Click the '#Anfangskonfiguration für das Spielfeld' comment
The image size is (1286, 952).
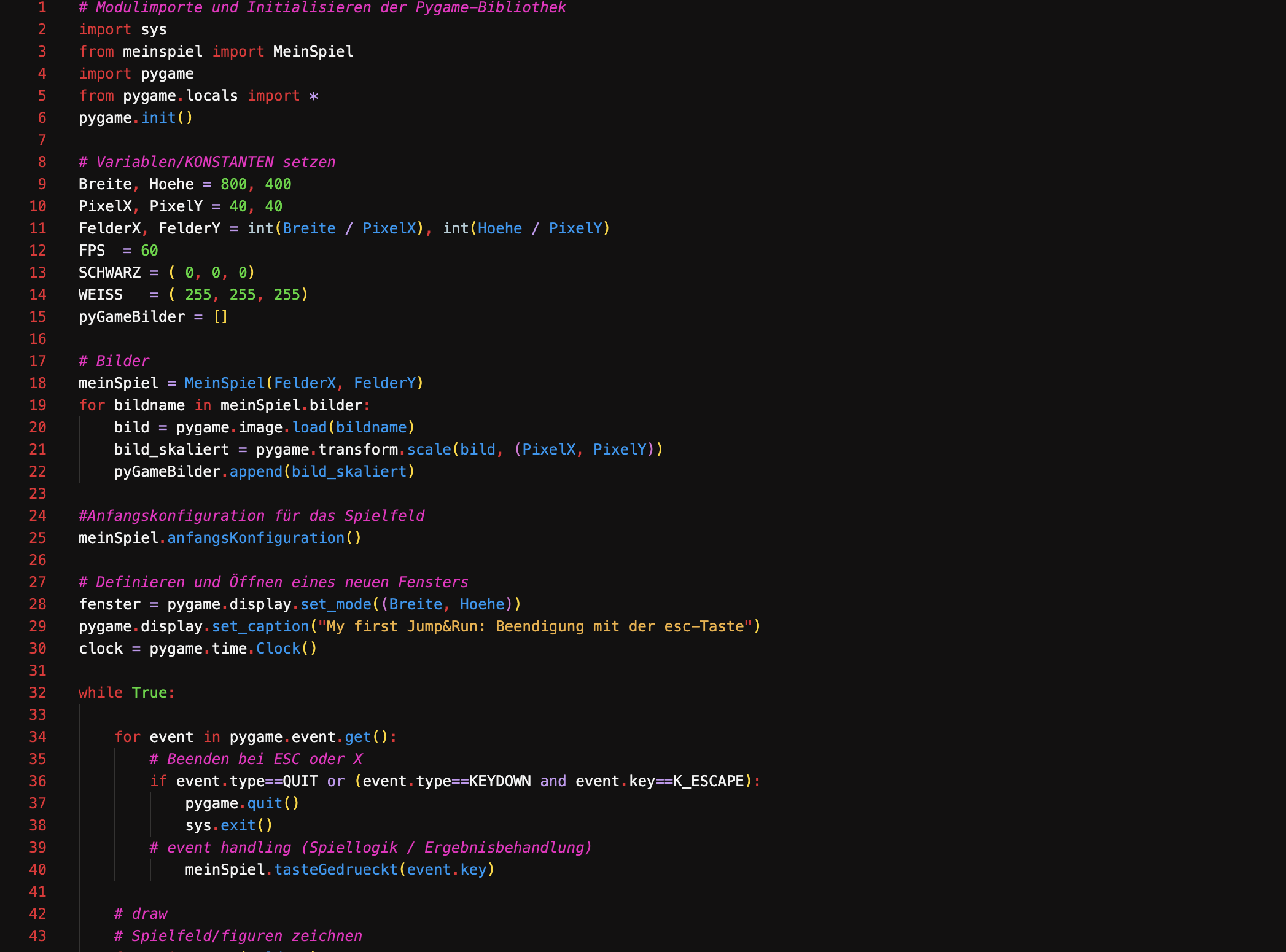click(x=251, y=516)
